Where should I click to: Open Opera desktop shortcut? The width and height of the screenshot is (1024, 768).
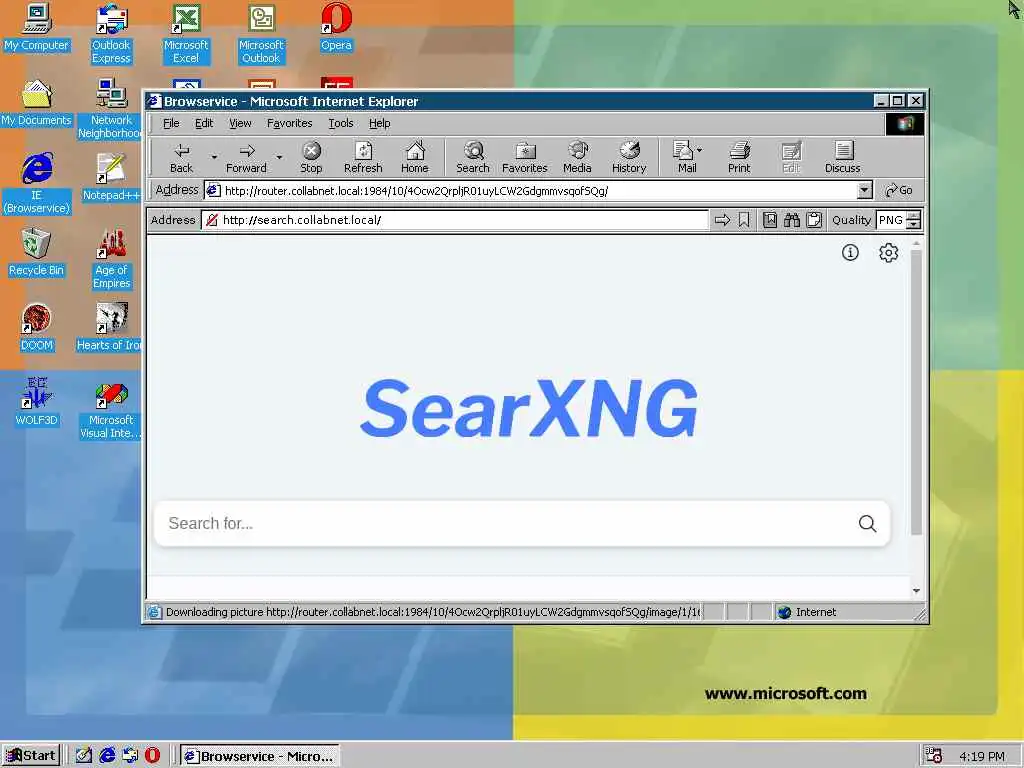click(x=336, y=27)
